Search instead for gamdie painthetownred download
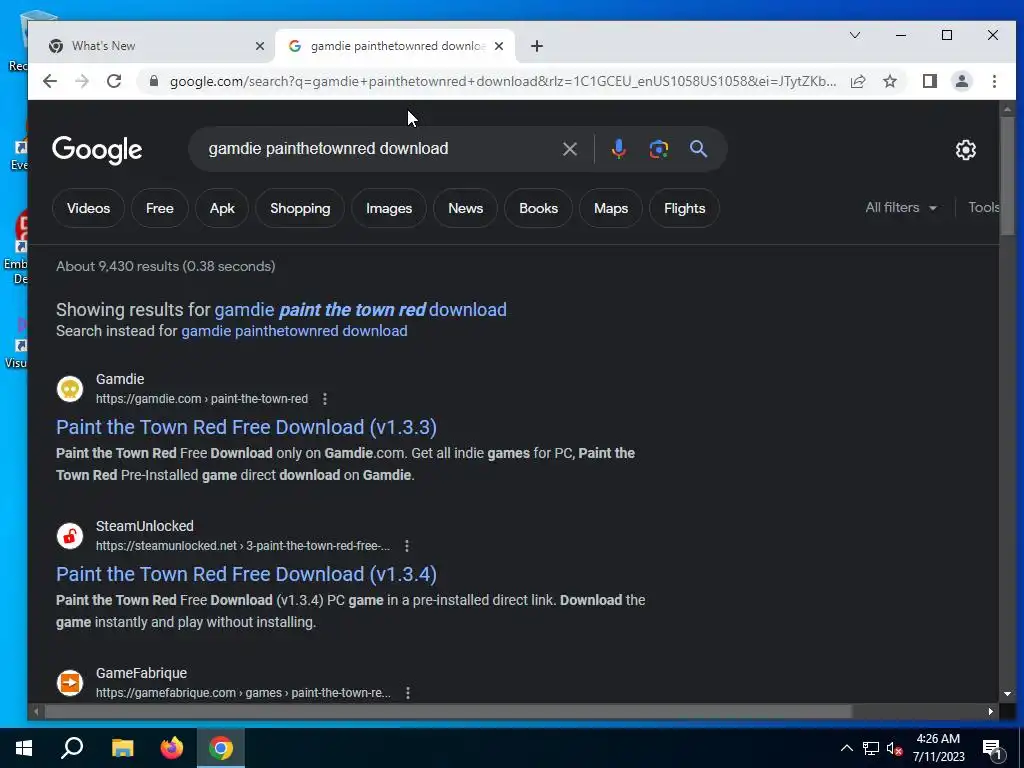Screen dimensions: 1024x768 pyautogui.click(x=294, y=331)
